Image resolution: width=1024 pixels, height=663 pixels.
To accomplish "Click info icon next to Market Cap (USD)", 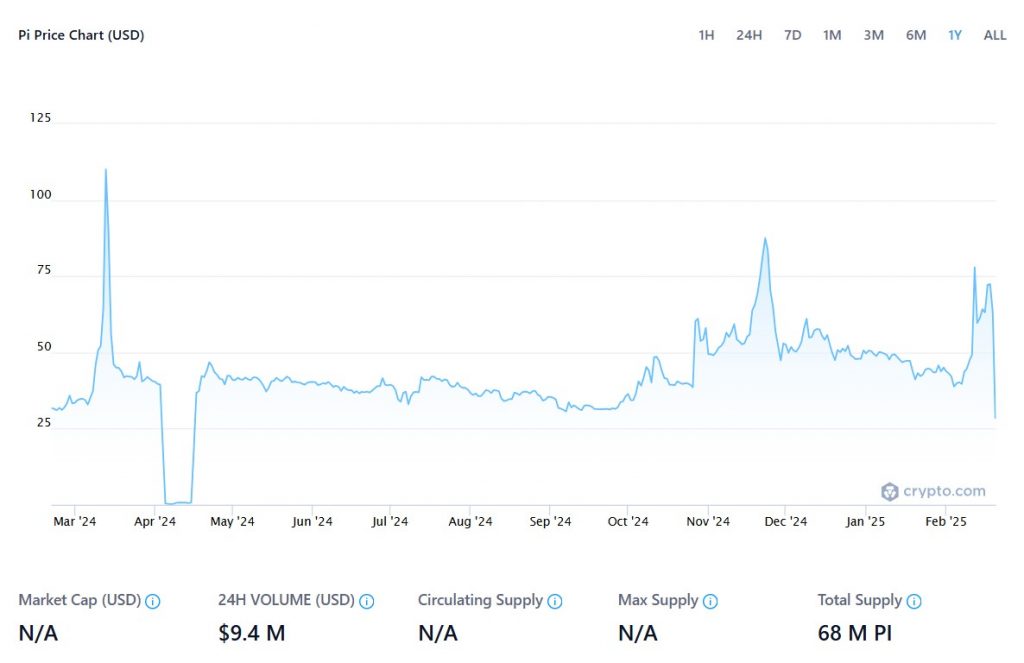I will pyautogui.click(x=153, y=602).
